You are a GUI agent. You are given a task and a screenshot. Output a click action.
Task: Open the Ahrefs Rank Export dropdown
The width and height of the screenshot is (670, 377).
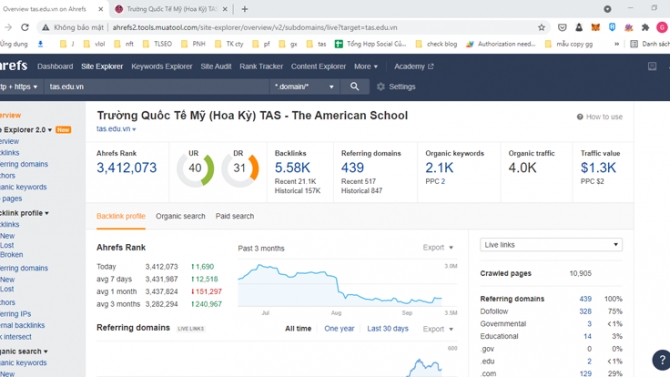[438, 247]
